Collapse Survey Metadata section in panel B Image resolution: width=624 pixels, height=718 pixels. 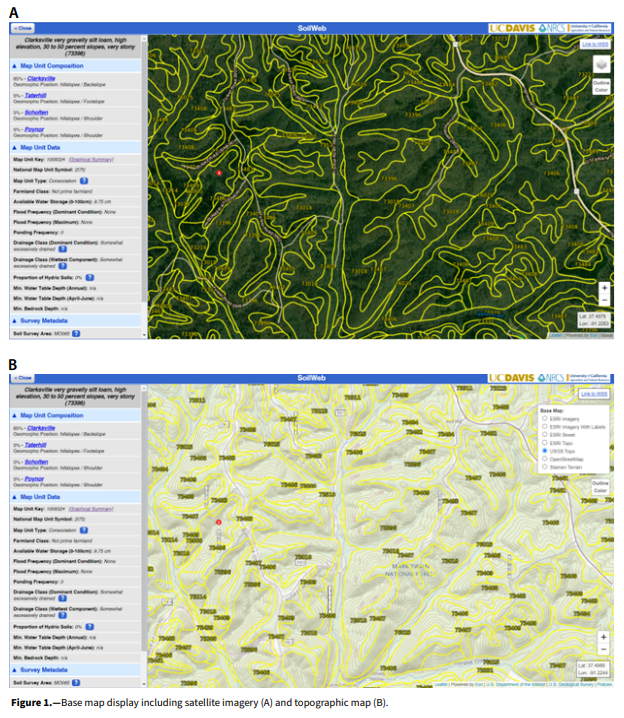[x=76, y=670]
